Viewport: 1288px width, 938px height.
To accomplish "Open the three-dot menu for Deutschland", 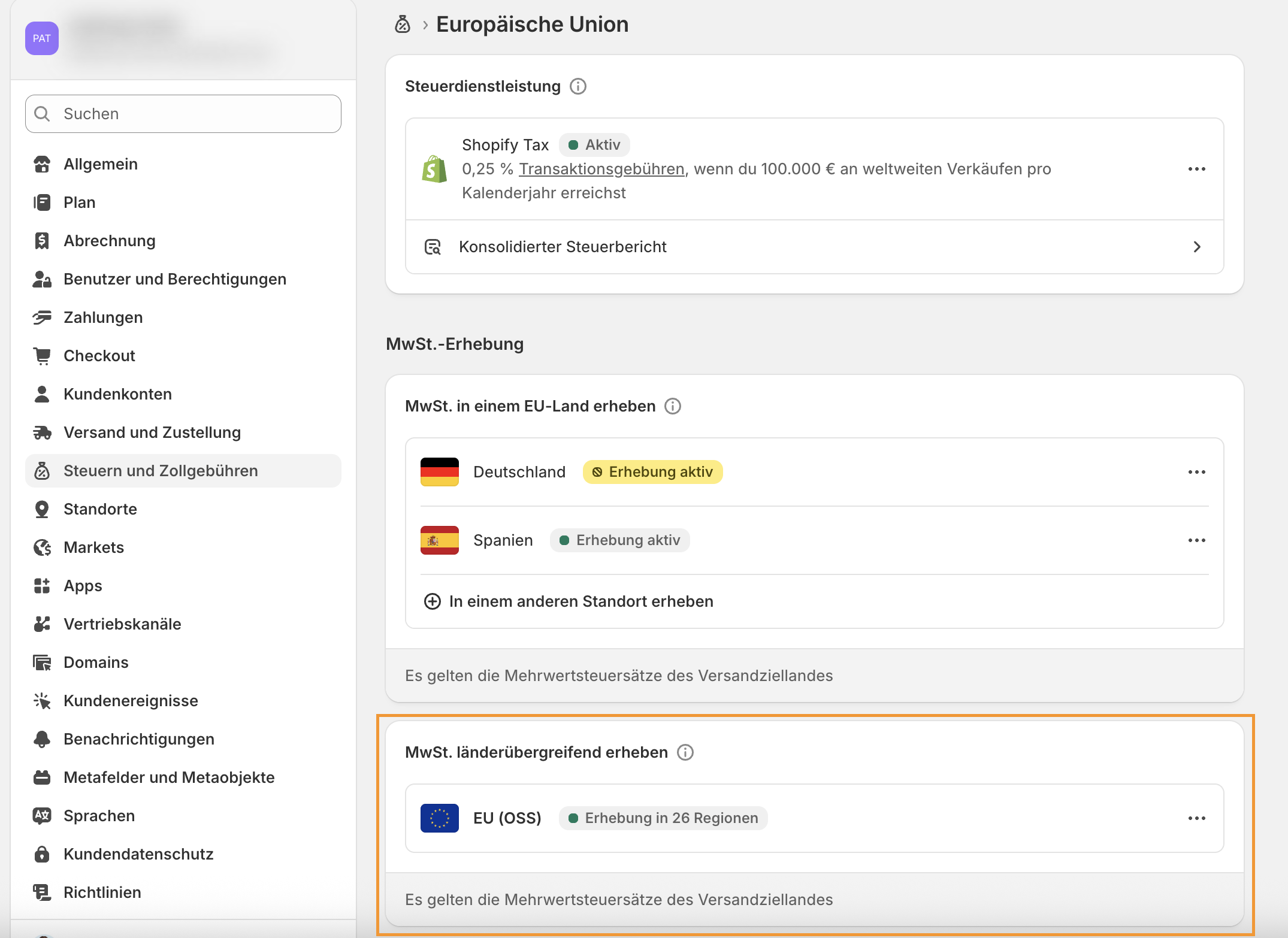I will 1196,472.
